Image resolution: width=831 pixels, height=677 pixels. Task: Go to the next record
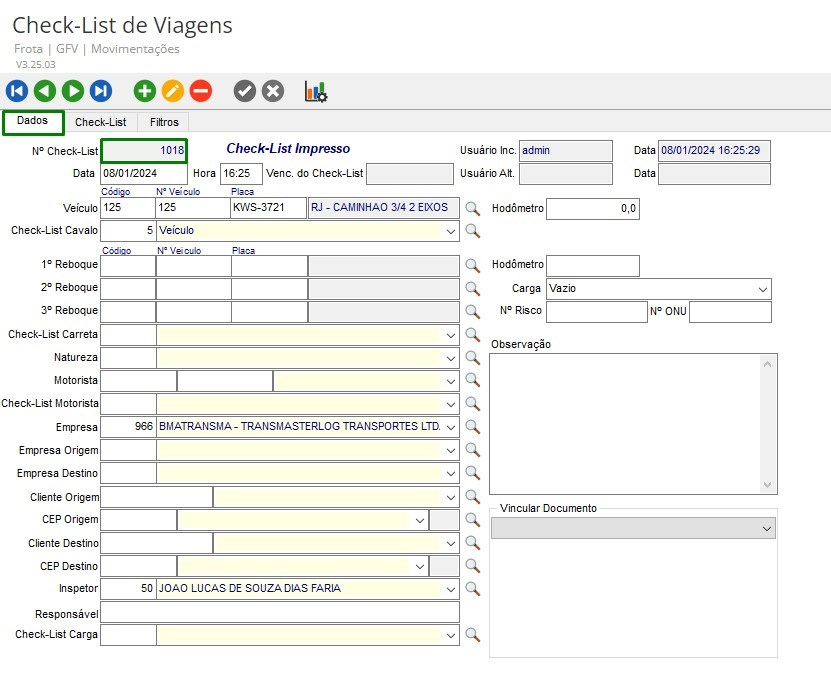(x=73, y=91)
